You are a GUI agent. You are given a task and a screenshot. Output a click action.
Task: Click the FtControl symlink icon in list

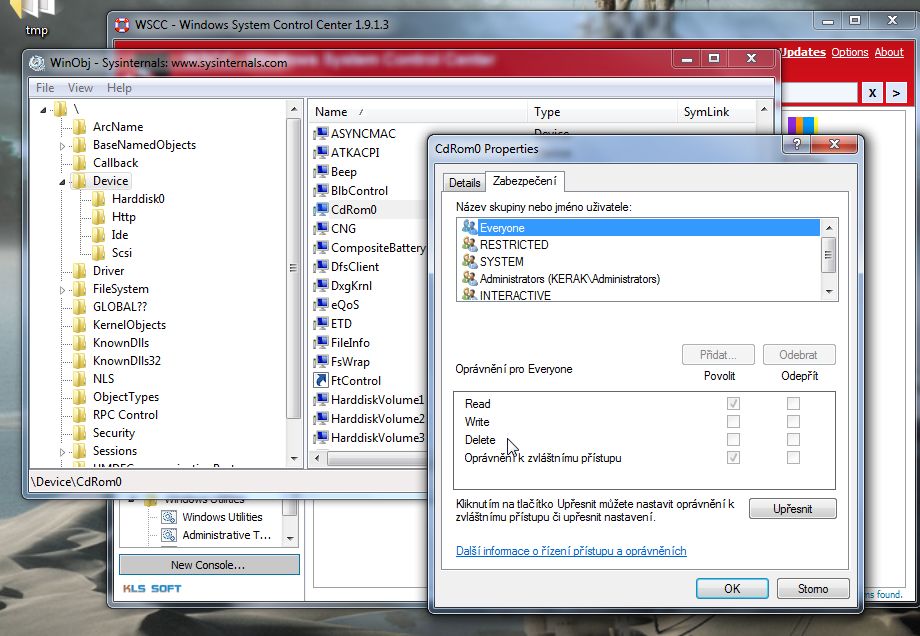321,381
